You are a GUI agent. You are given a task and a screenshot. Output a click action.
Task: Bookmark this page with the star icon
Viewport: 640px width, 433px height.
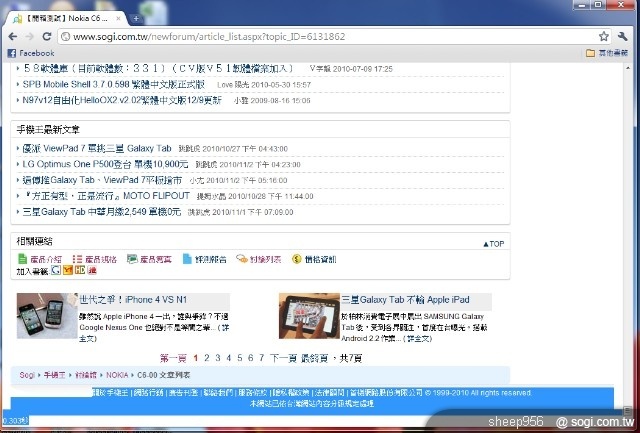[603, 36]
